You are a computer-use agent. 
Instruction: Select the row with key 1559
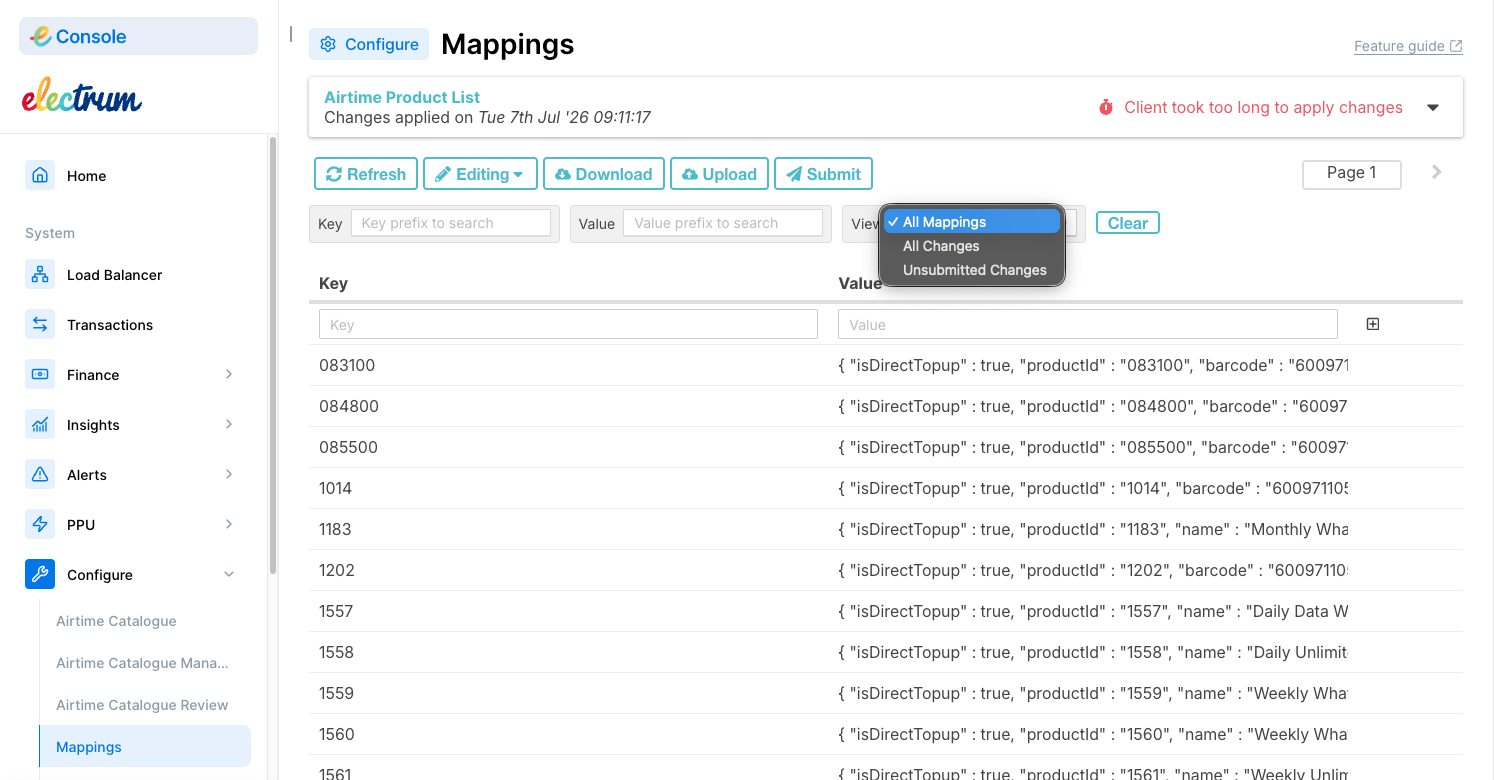[886, 693]
